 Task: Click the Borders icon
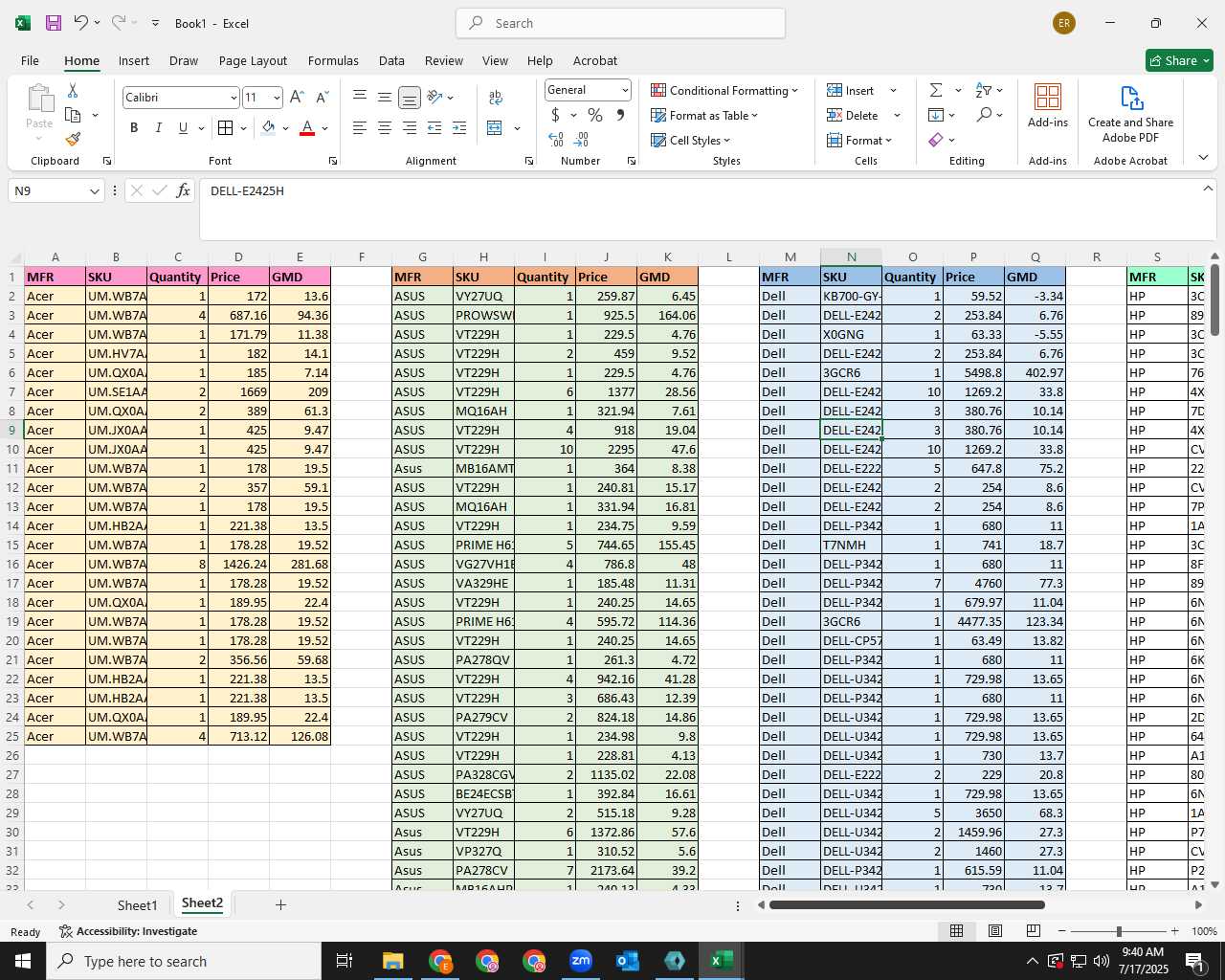point(225,127)
